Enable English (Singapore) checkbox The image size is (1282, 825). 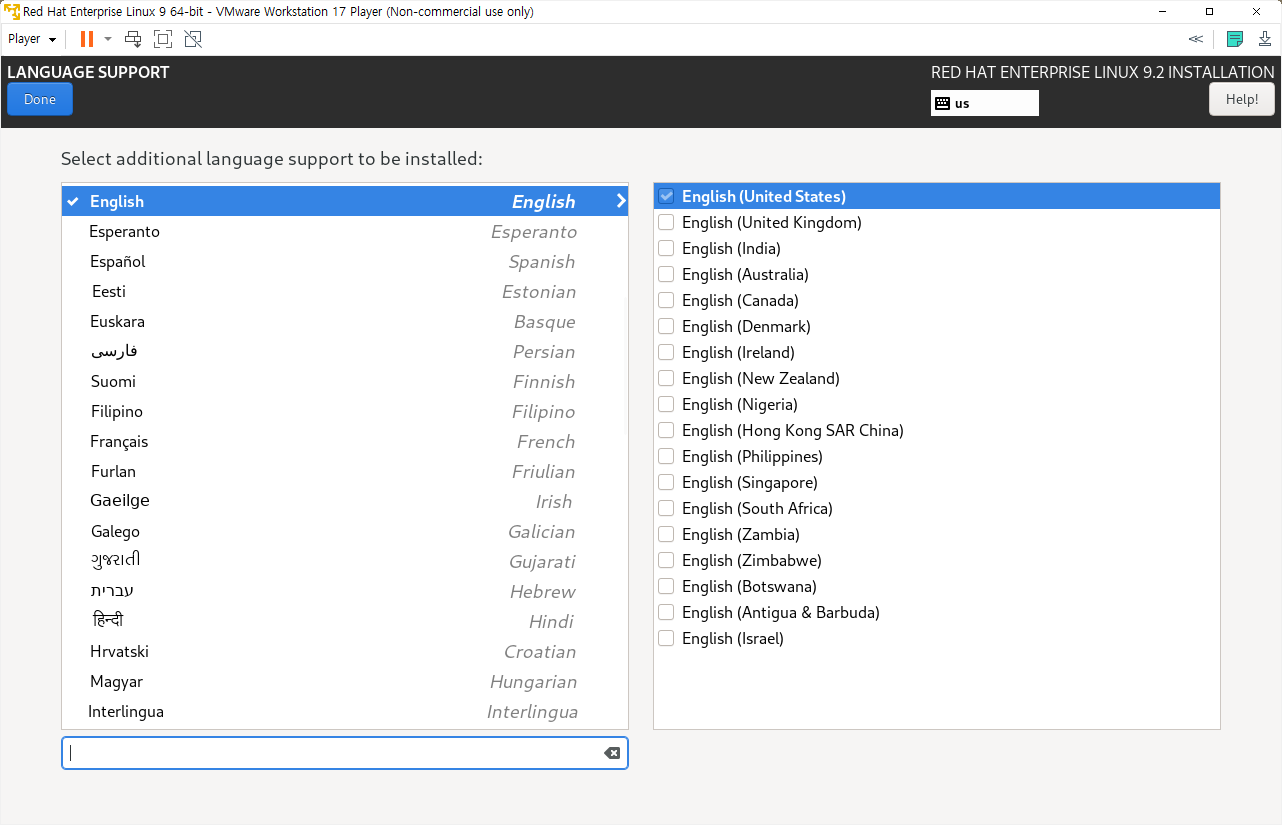(666, 482)
